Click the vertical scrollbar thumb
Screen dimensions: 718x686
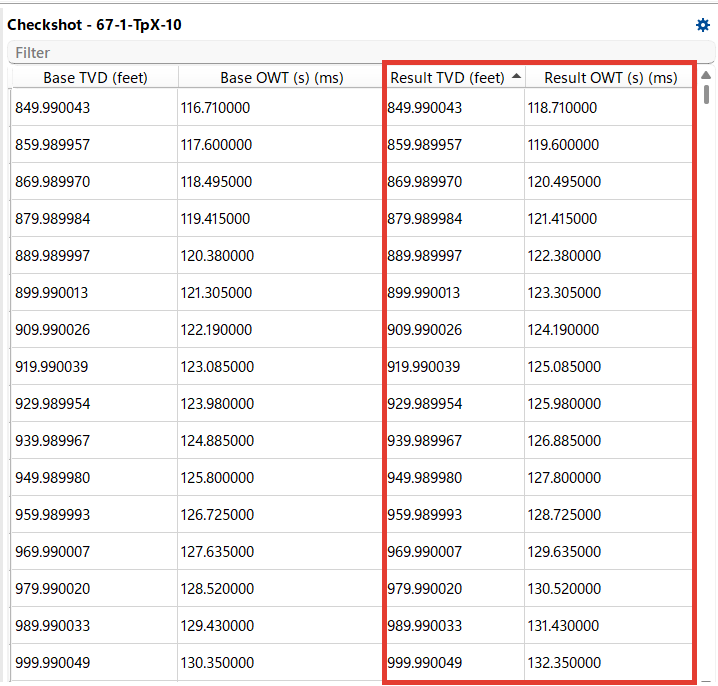tap(706, 94)
